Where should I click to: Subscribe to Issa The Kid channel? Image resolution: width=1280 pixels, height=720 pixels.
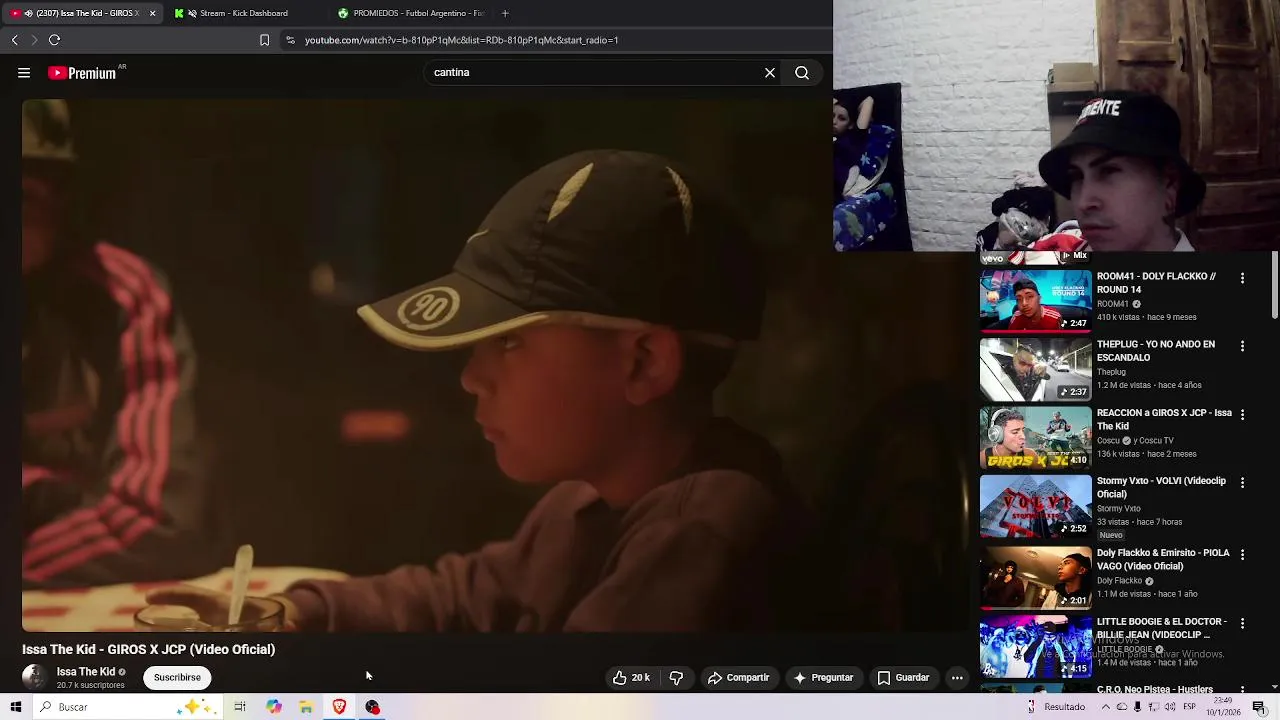[177, 678]
